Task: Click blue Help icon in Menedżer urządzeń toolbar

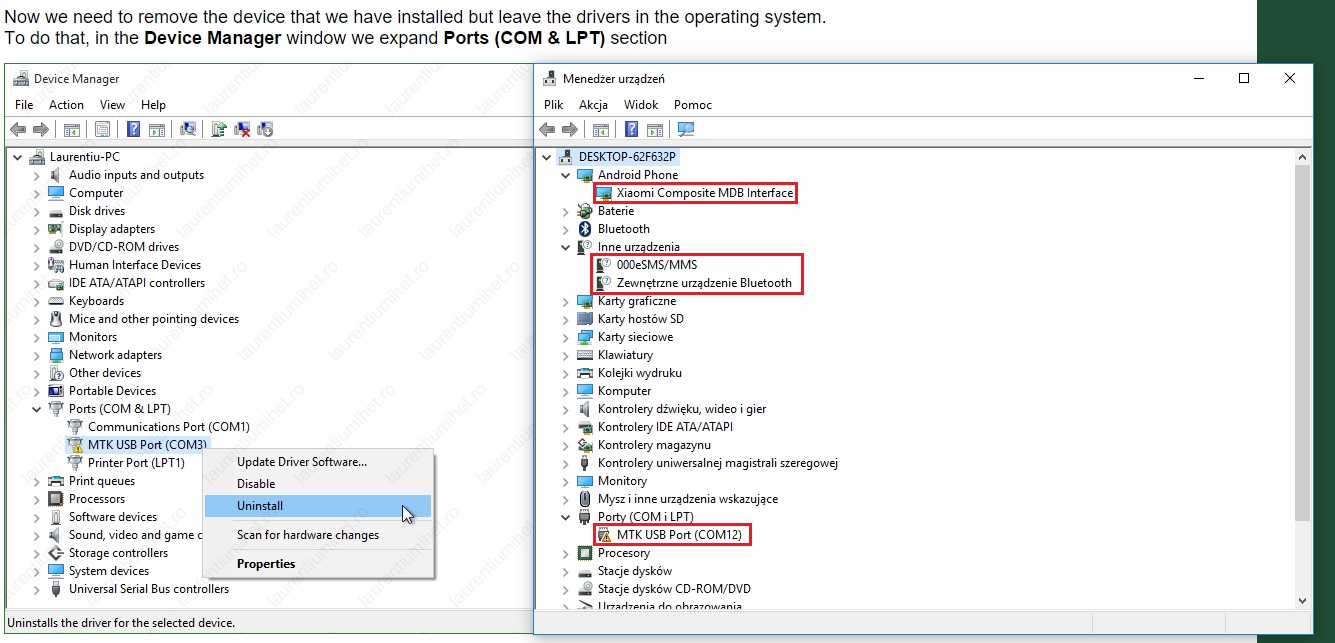Action: [x=631, y=129]
